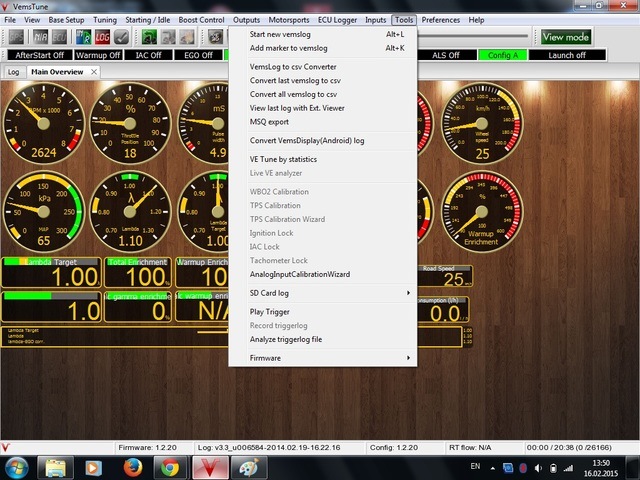The image size is (640, 480).
Task: Open Paint from the taskbar
Action: click(249, 468)
